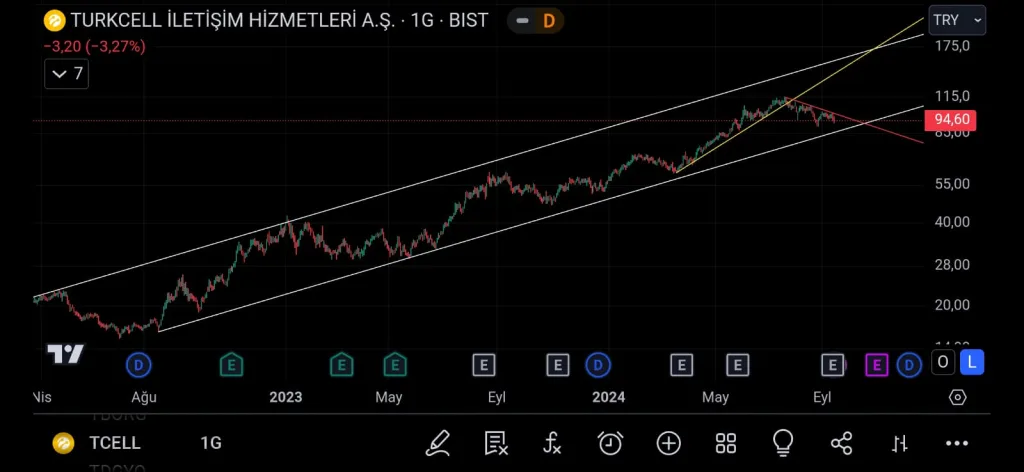Tap the 2023 label on the time axis
Screen dimensions: 1024x472
click(x=285, y=398)
